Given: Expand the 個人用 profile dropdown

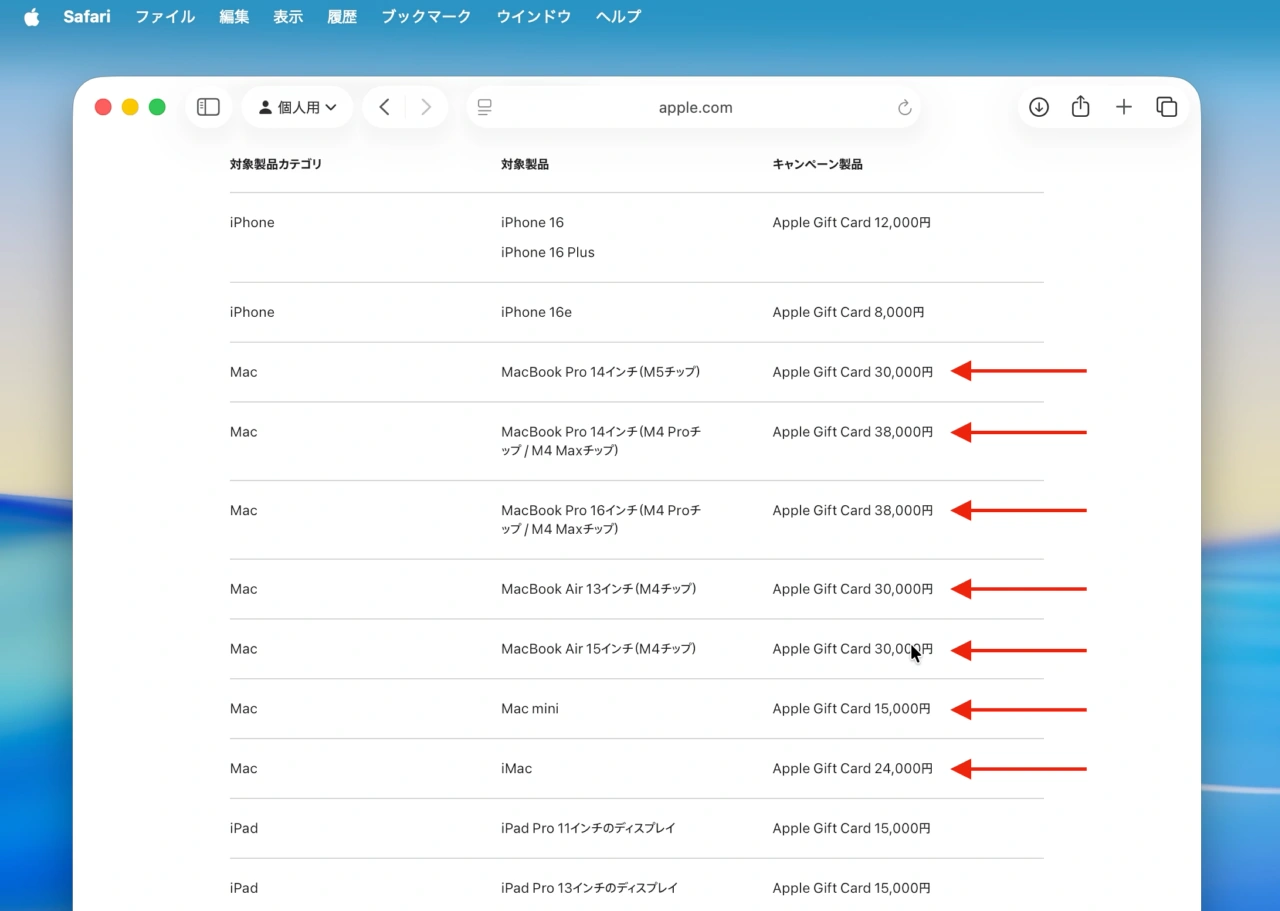Looking at the screenshot, I should click(x=297, y=107).
